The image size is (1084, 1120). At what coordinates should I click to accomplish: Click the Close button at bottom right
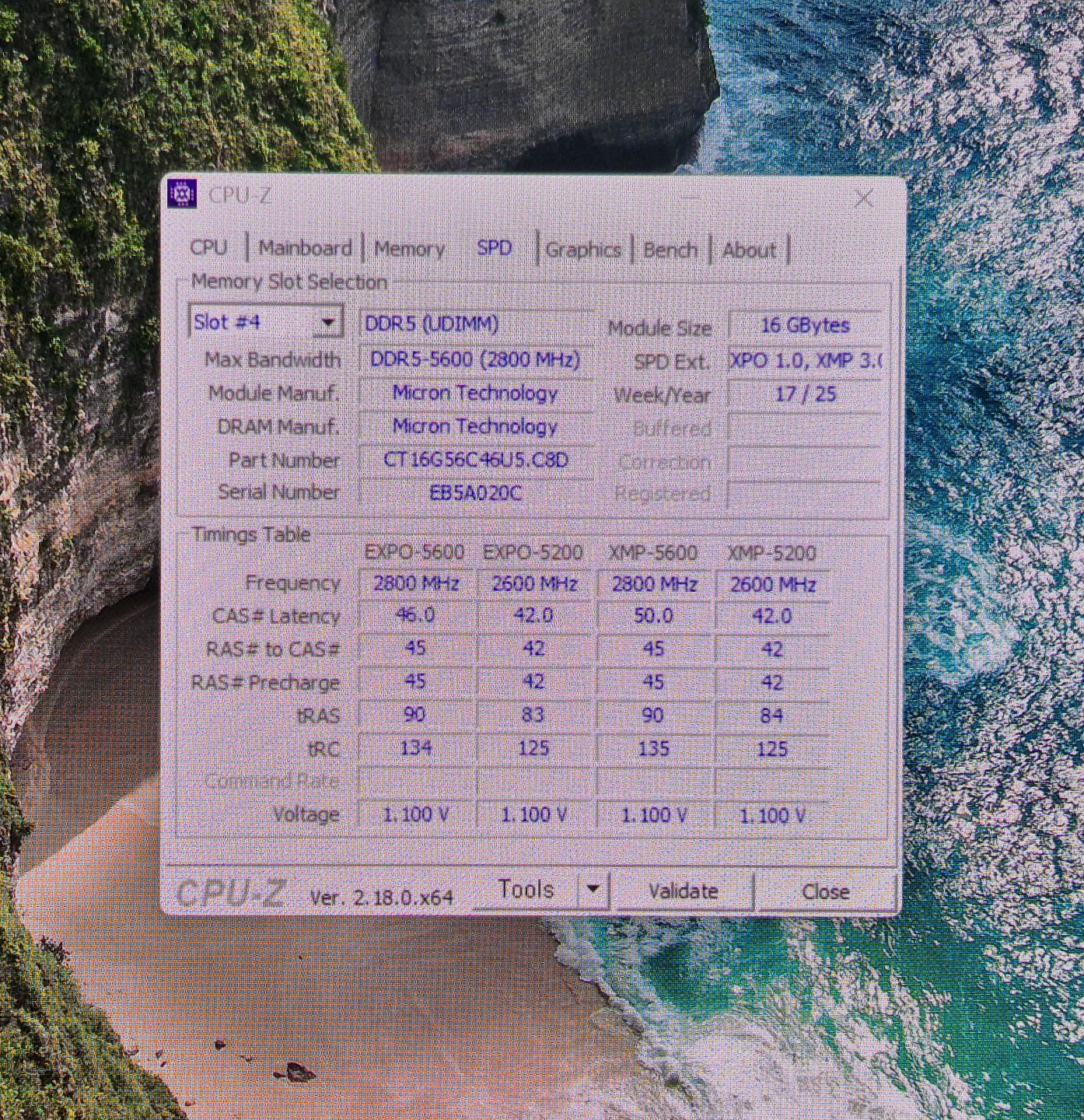(x=825, y=892)
